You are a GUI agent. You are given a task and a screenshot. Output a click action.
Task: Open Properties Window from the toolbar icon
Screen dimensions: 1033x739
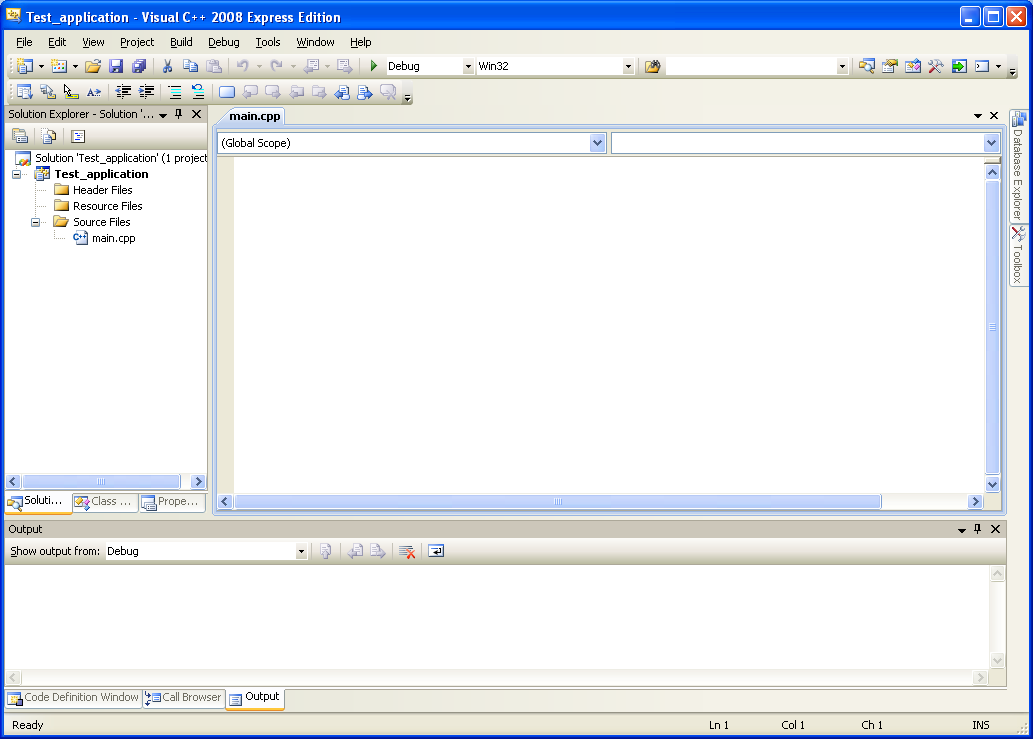point(889,66)
